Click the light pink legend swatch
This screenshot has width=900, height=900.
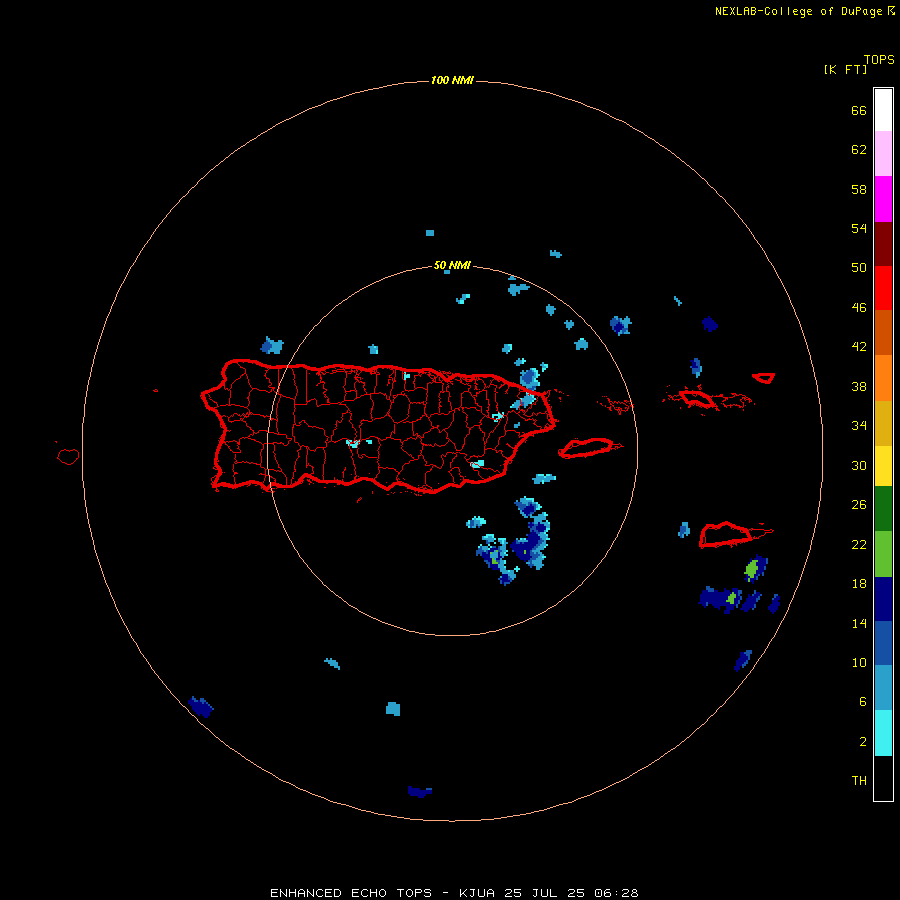883,154
